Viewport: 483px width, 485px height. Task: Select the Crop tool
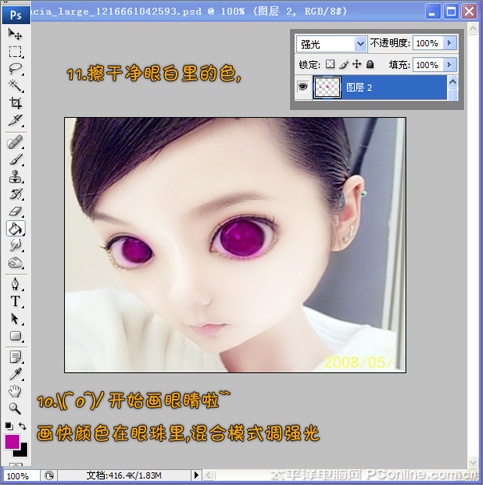point(15,103)
